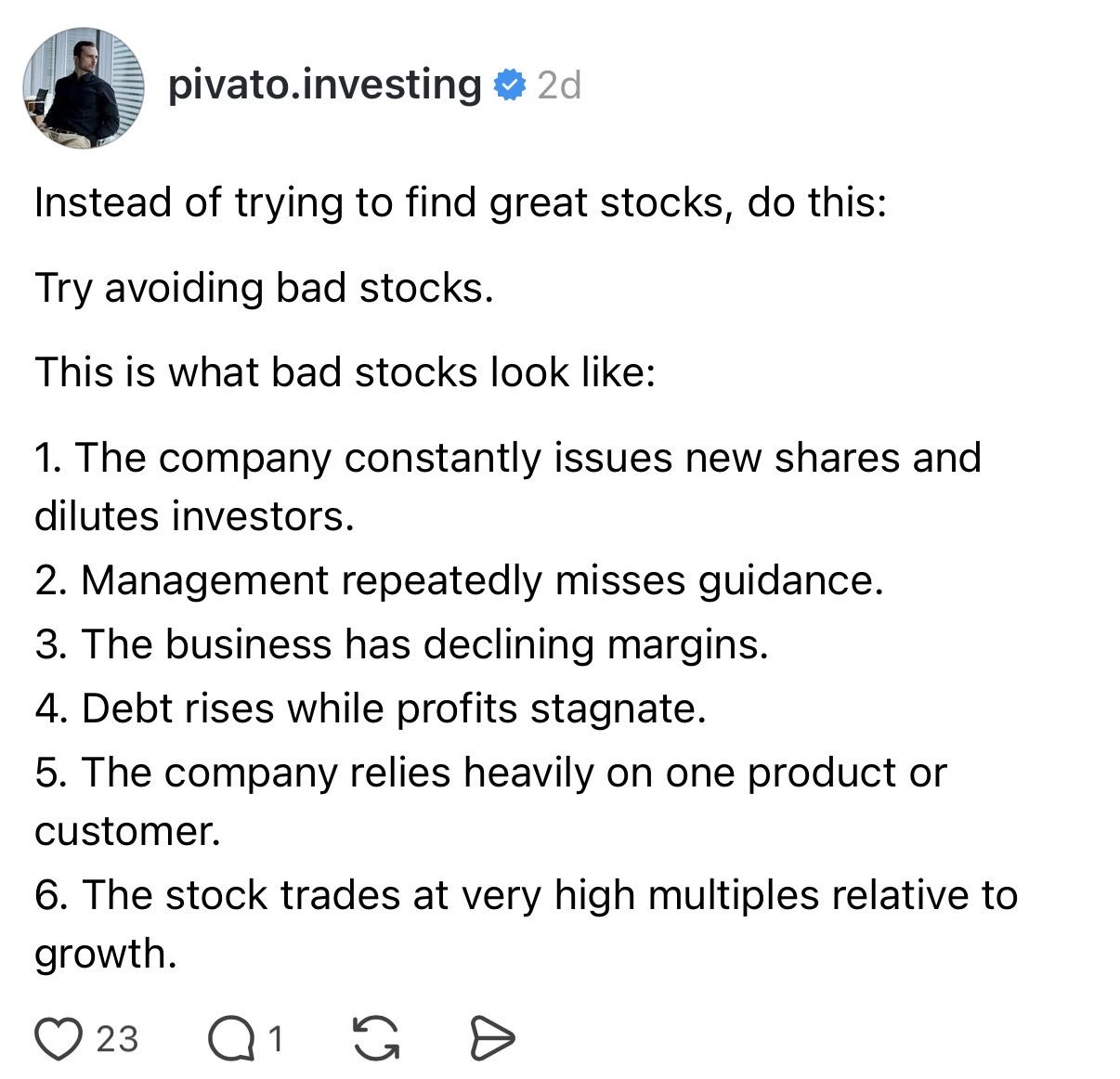Image resolution: width=1120 pixels, height=1079 pixels.
Task: Click the 2d post timestamp
Action: tap(559, 85)
